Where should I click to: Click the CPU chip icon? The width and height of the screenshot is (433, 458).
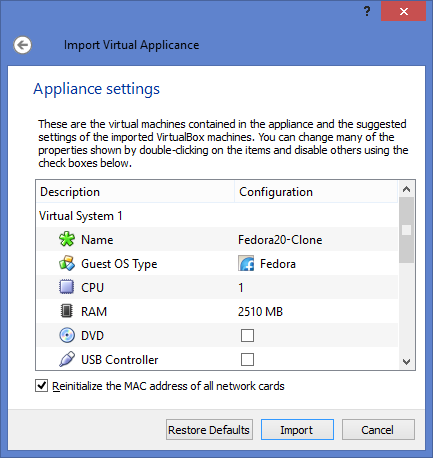point(67,287)
